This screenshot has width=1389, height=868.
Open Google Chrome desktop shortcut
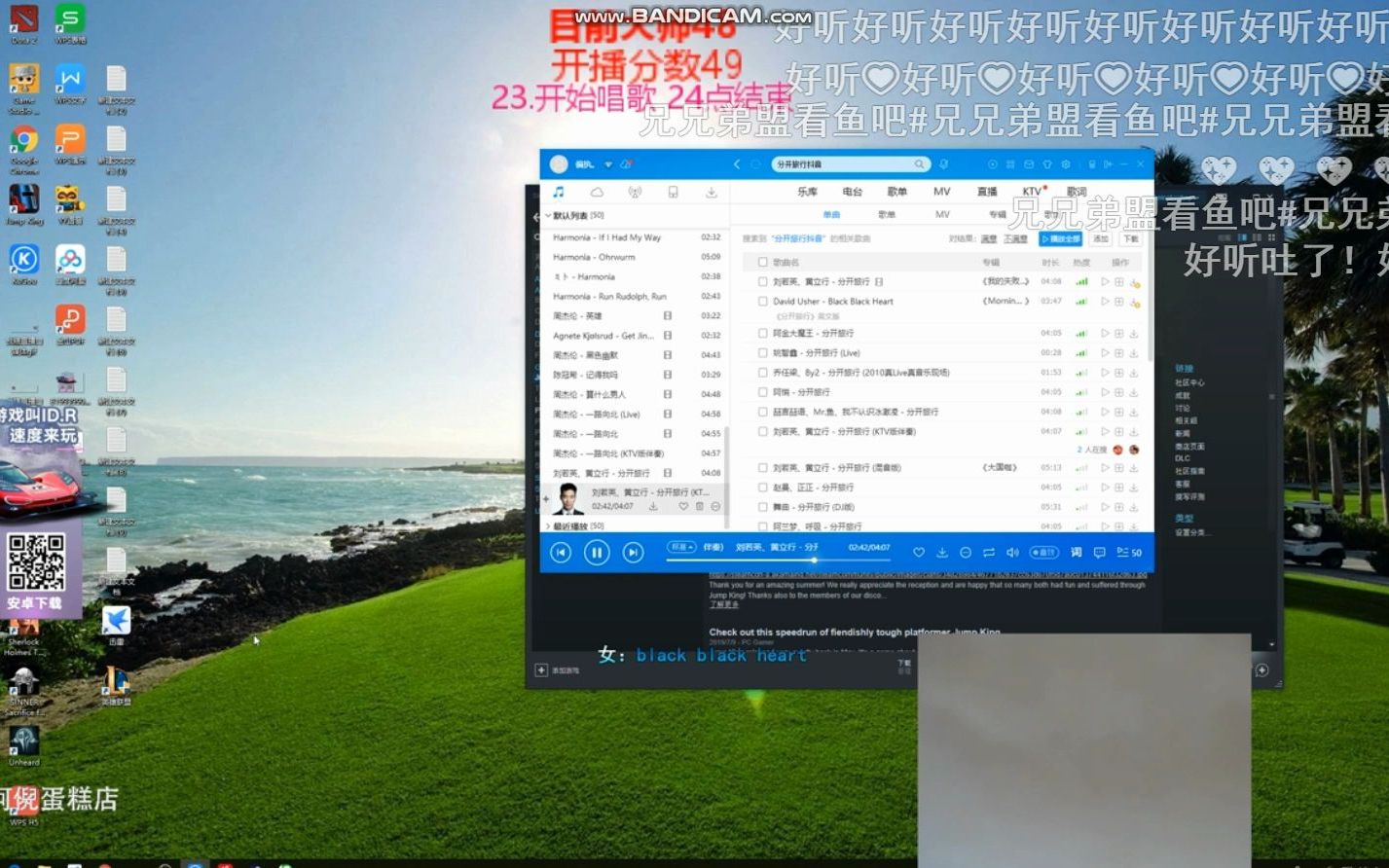(x=23, y=149)
